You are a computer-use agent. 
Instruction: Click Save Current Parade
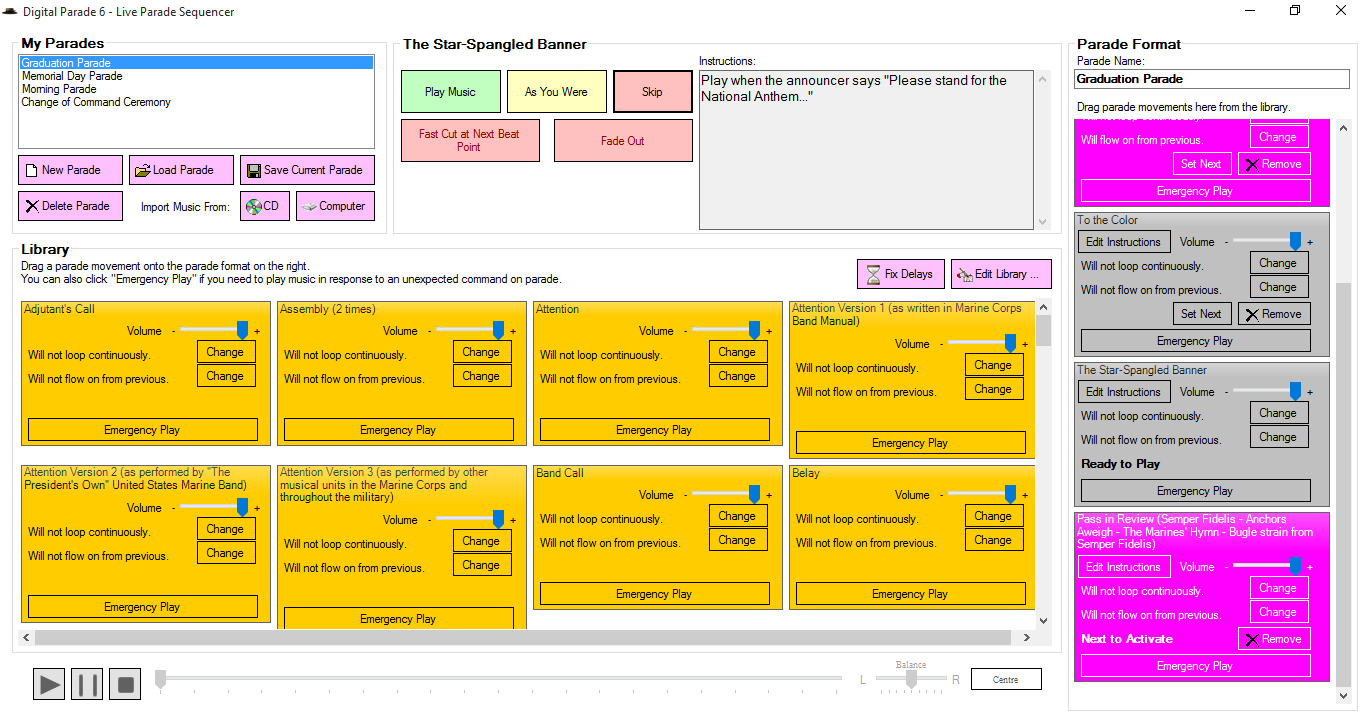[305, 170]
